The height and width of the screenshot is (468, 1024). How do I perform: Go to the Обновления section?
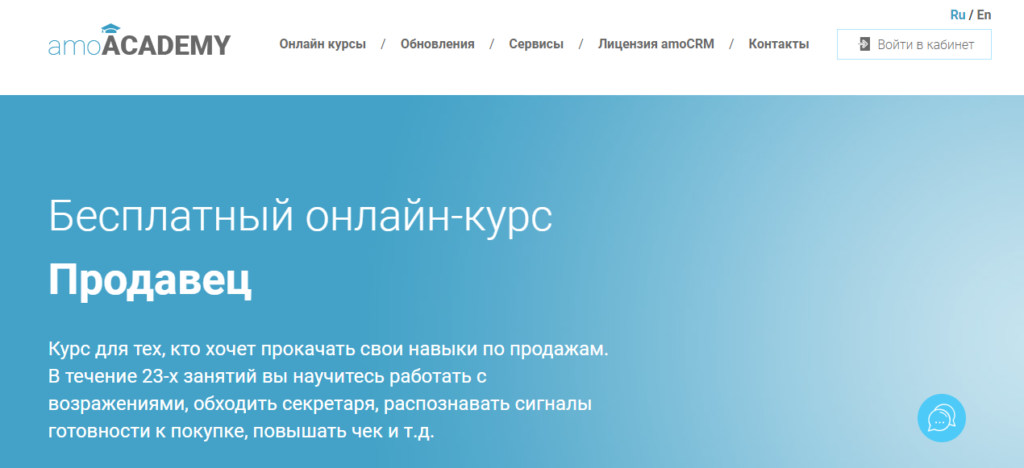[437, 44]
